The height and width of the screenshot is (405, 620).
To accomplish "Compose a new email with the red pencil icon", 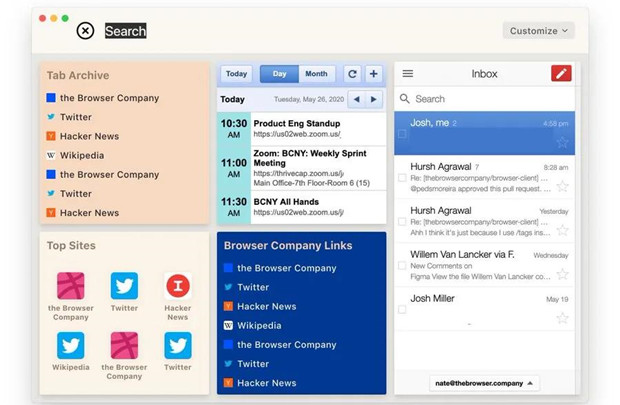I will click(561, 74).
